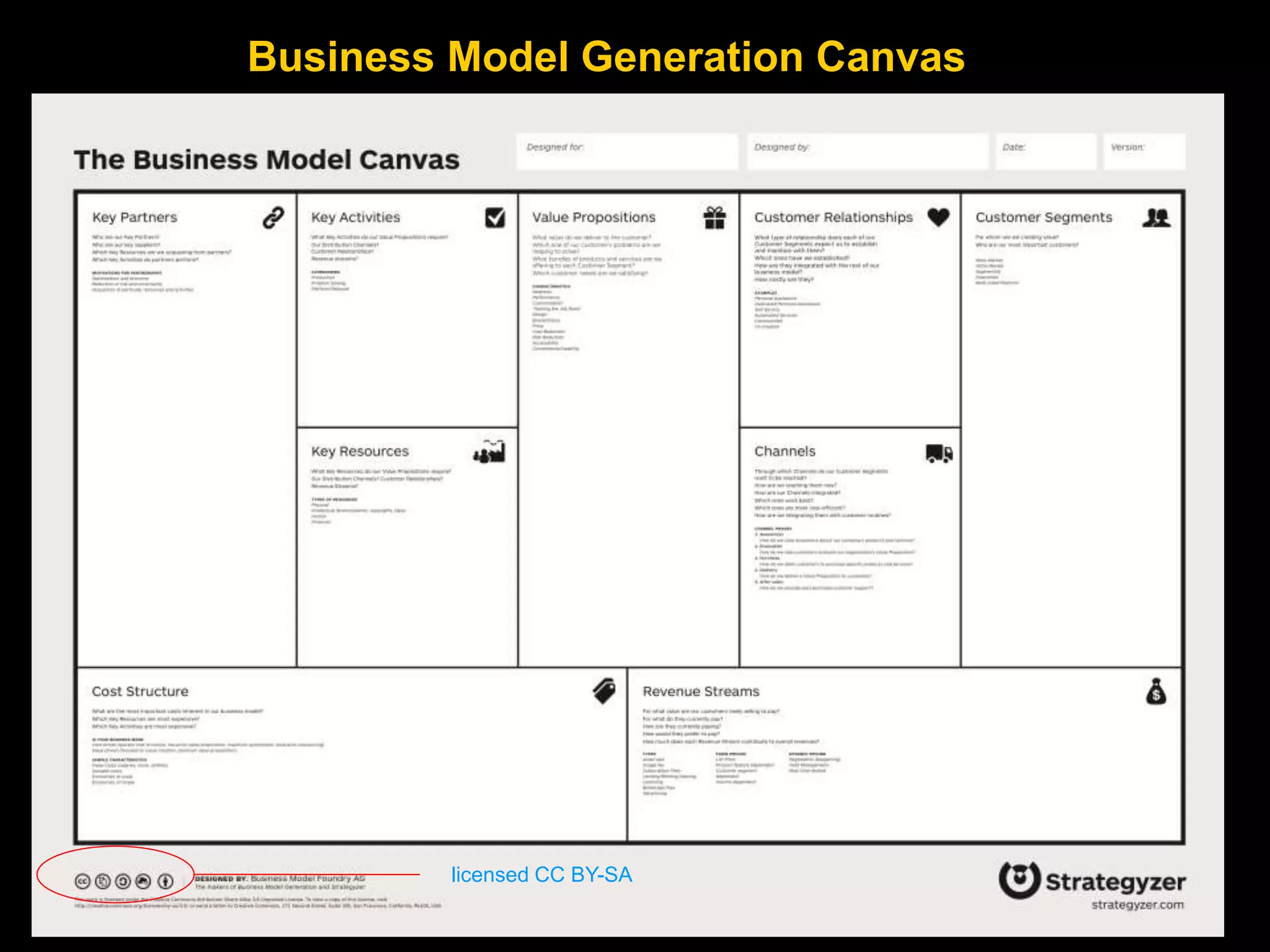Click the Revenue Streams money bag icon
Image resolution: width=1270 pixels, height=952 pixels.
tap(1156, 692)
